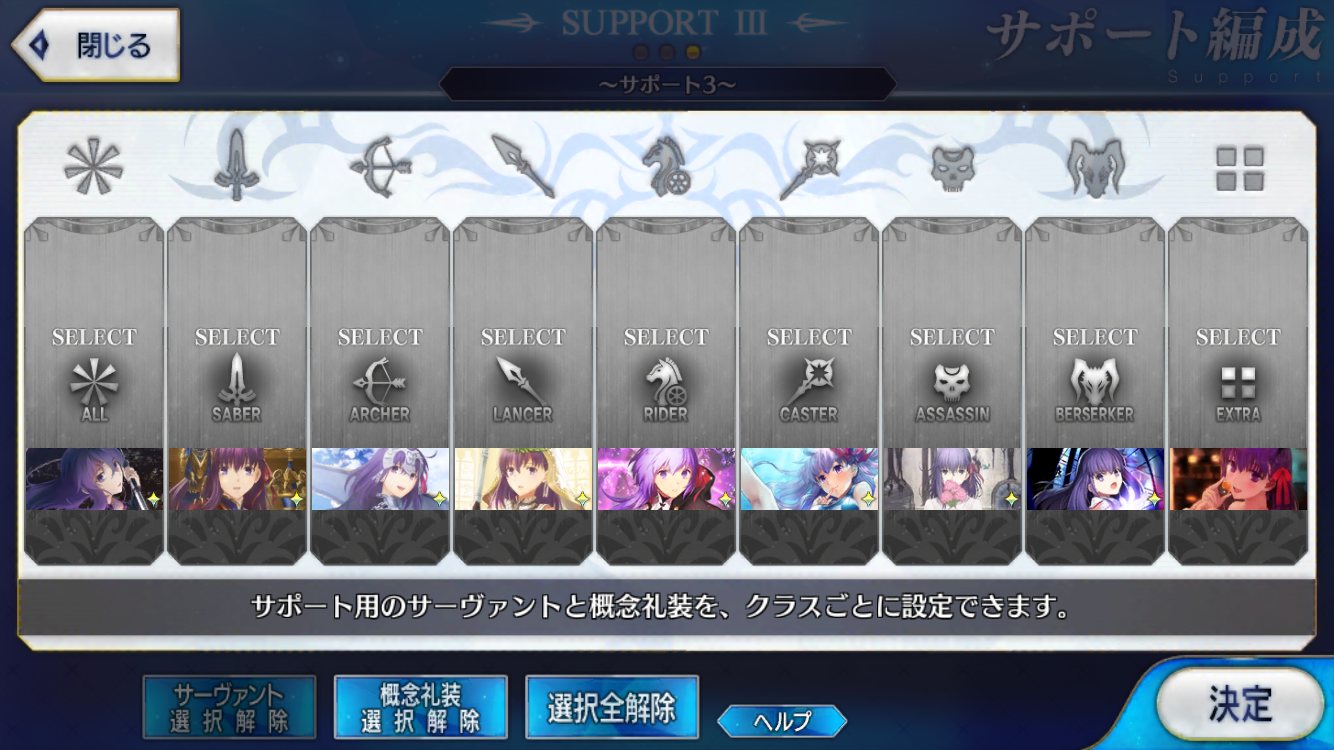Select a servant for the ALL slot
Image resolution: width=1334 pixels, height=750 pixels.
(x=94, y=333)
